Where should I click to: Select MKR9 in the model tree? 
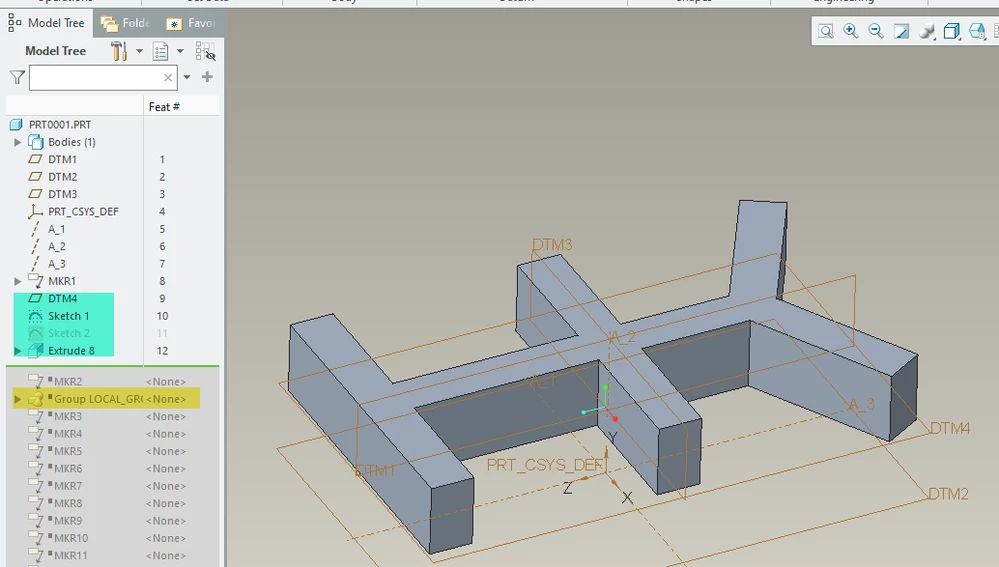pyautogui.click(x=68, y=520)
